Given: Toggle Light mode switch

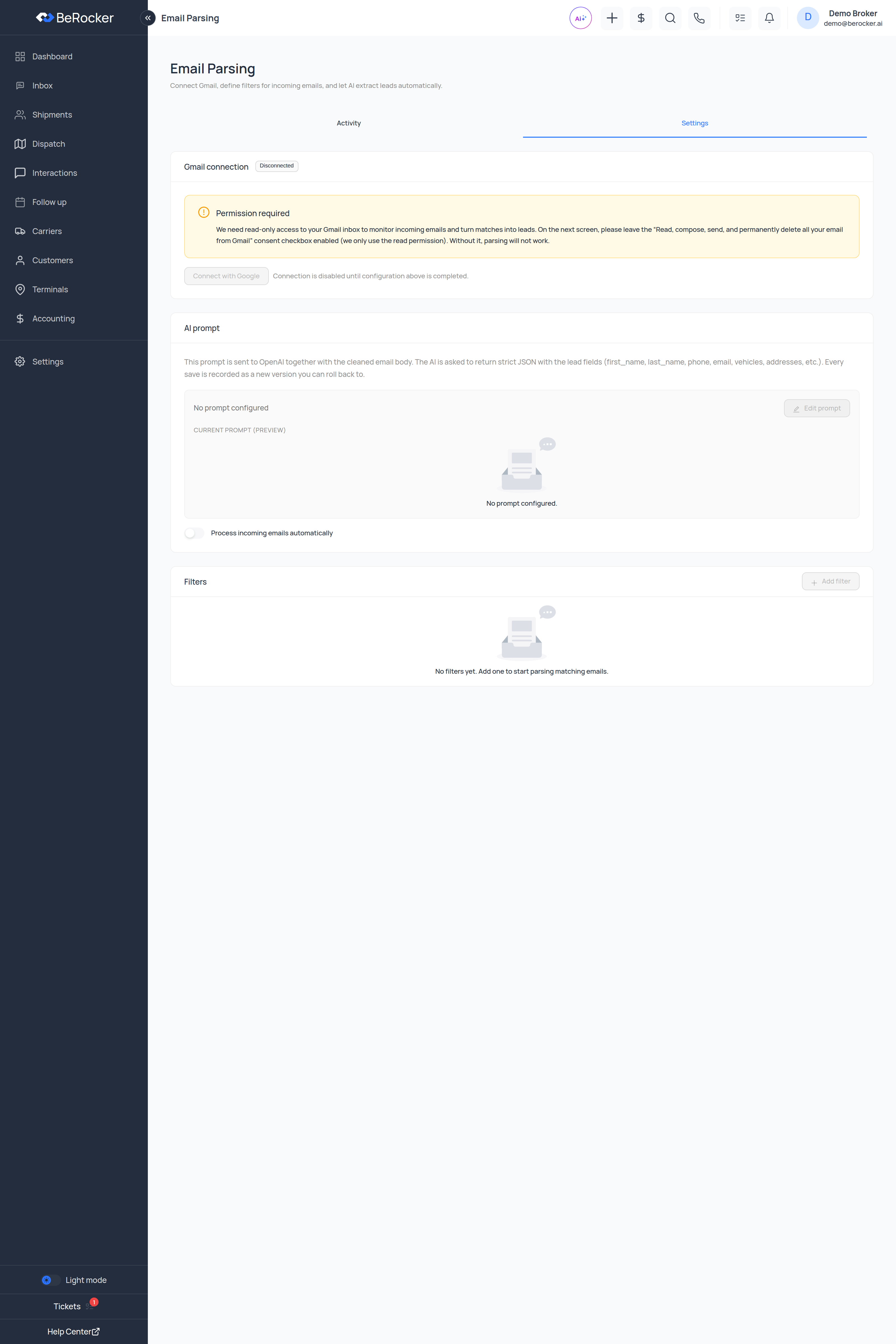Looking at the screenshot, I should tap(50, 1280).
